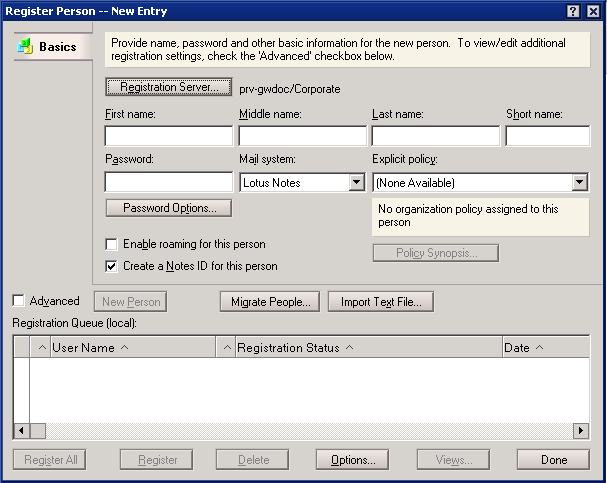Click the Register button
This screenshot has width=607, height=483.
click(x=156, y=459)
